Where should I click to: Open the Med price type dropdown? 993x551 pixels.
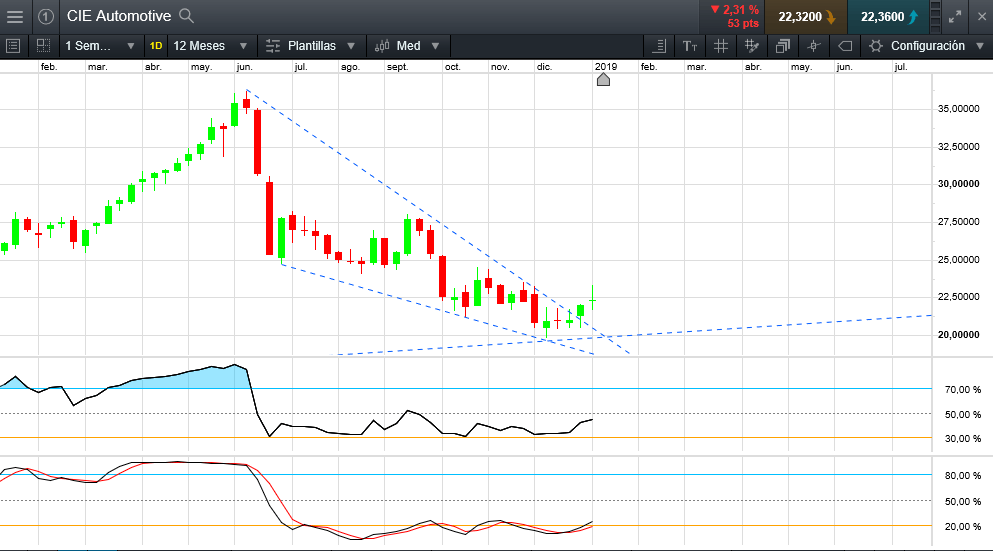click(x=407, y=46)
